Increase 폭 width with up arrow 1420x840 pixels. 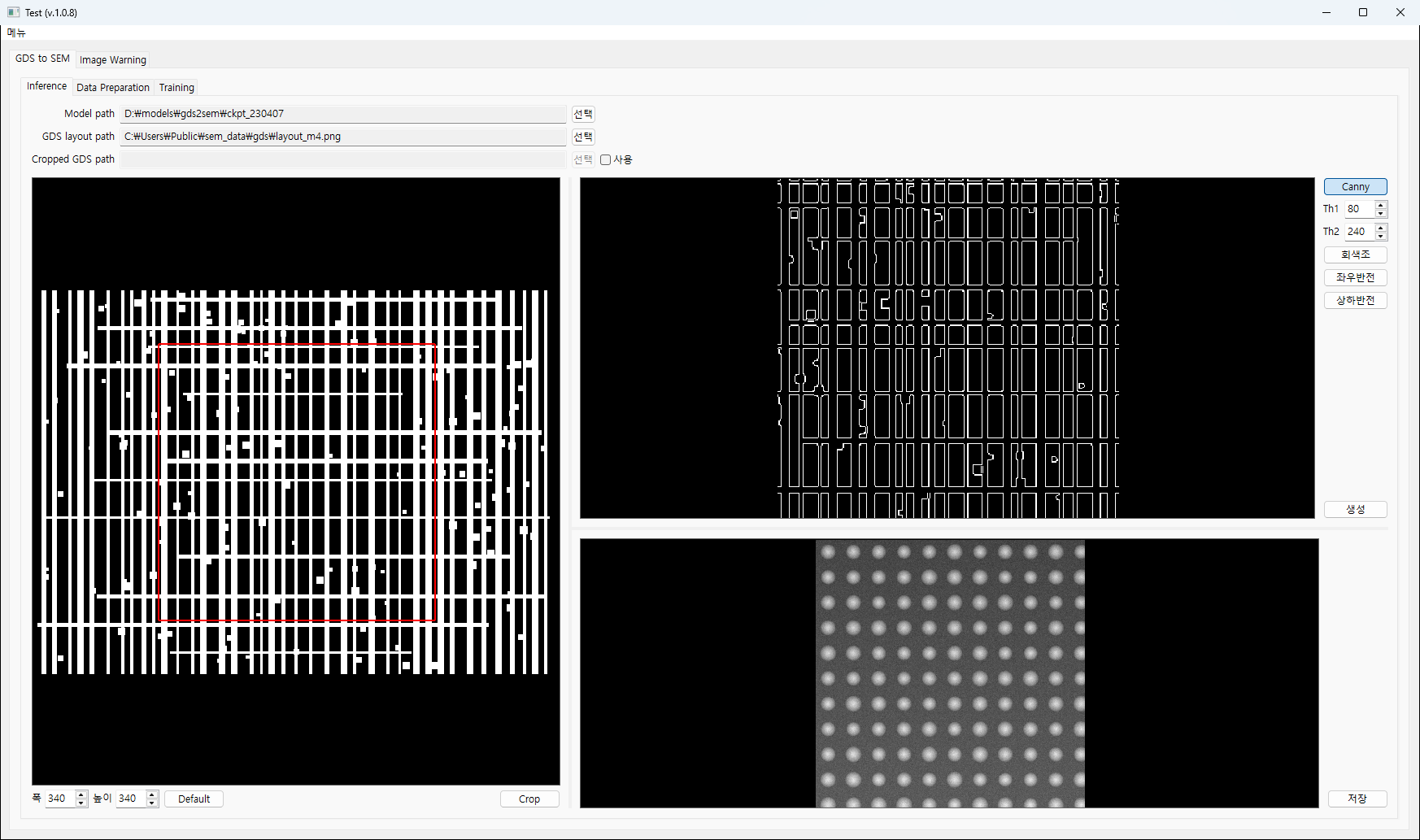[81, 794]
